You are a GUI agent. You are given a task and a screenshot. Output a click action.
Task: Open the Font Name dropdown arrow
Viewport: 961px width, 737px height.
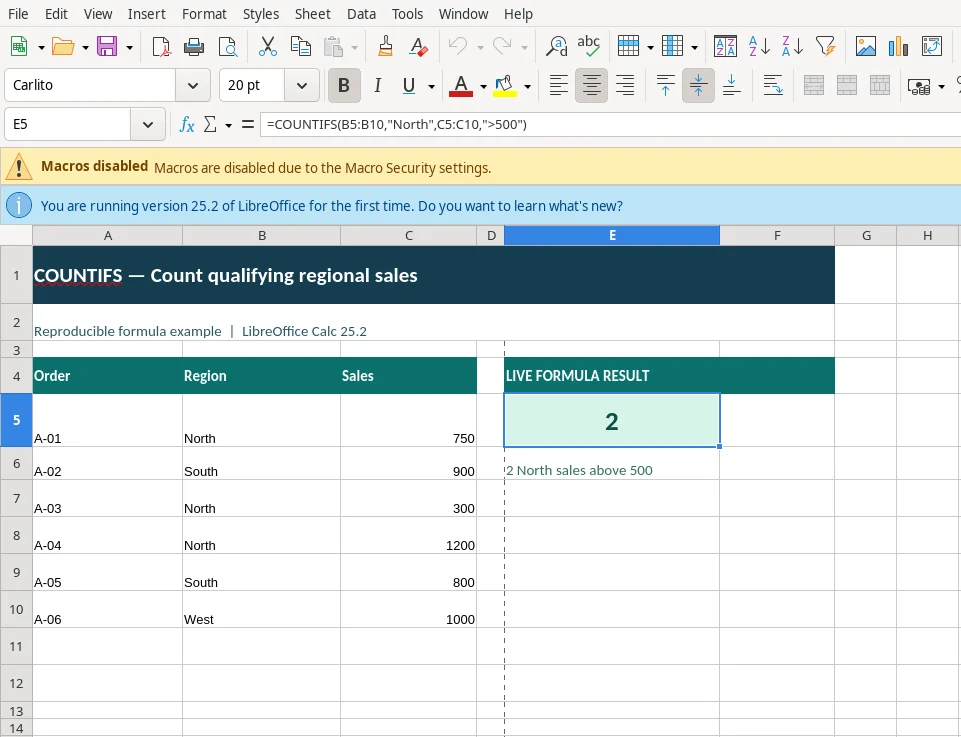192,85
